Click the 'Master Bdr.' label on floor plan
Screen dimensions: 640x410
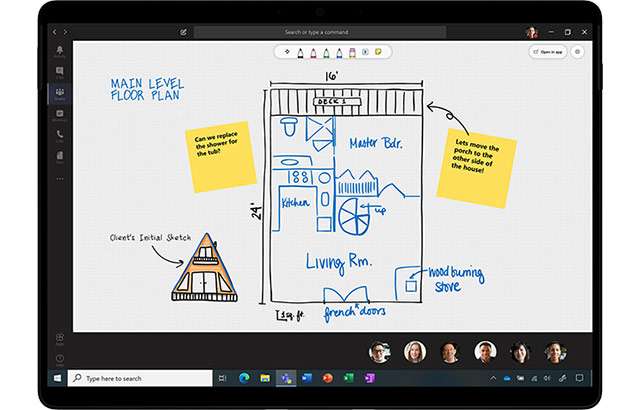click(376, 143)
